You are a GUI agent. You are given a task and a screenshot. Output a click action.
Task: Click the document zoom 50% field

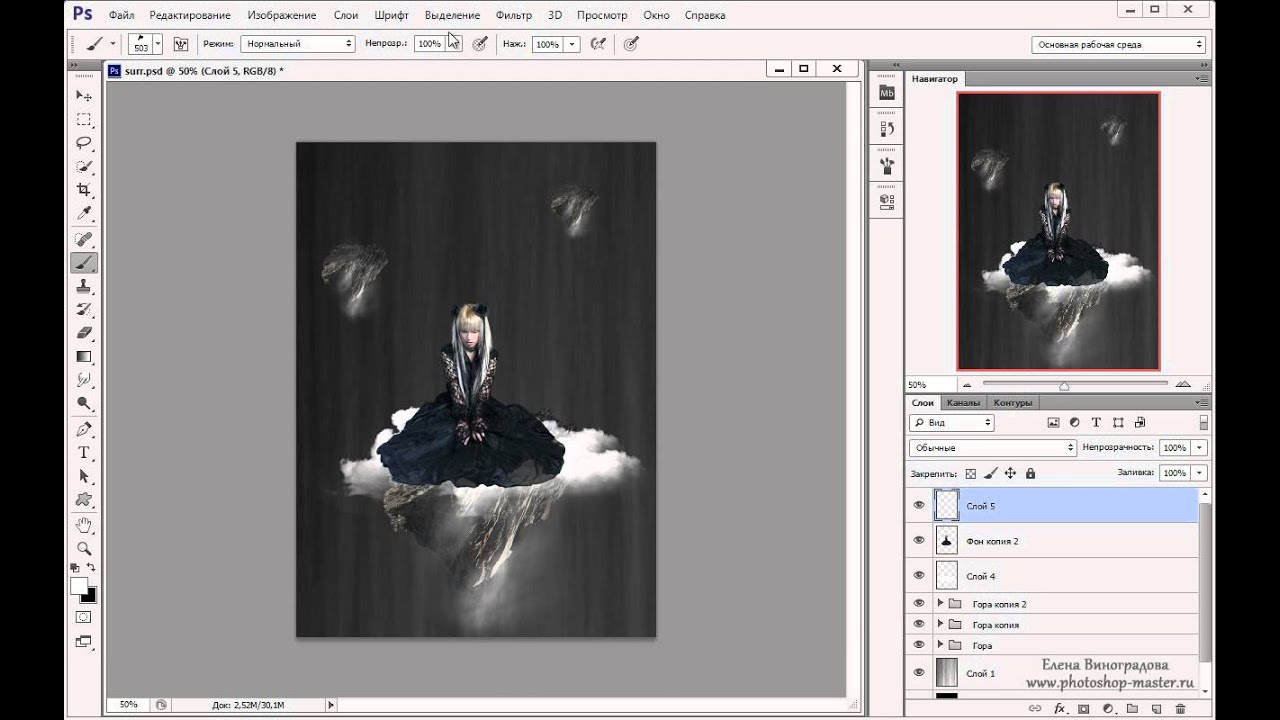click(128, 705)
